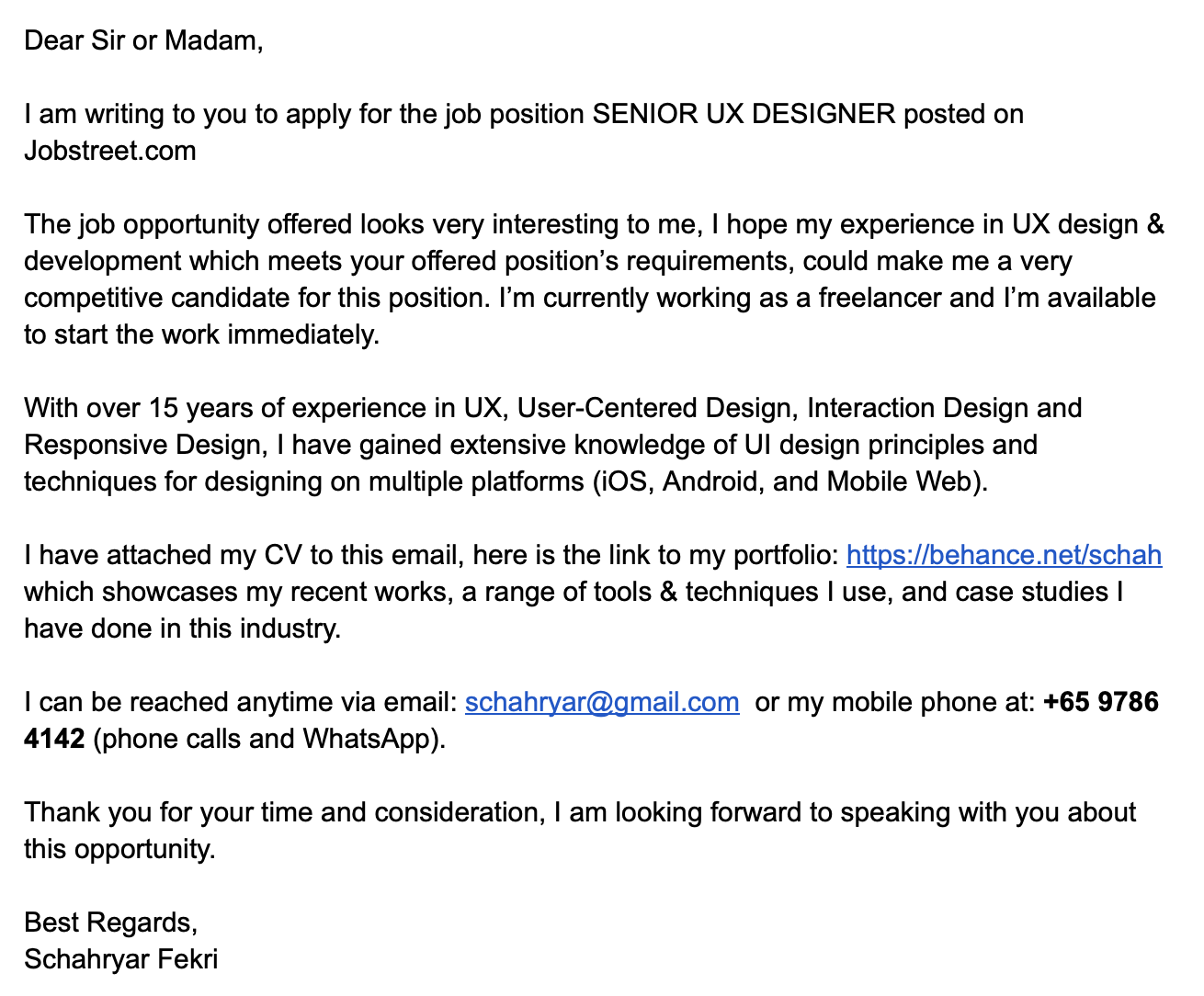The height and width of the screenshot is (996, 1204).
Task: Click the word "iOS" in parentheses
Action: (624, 481)
